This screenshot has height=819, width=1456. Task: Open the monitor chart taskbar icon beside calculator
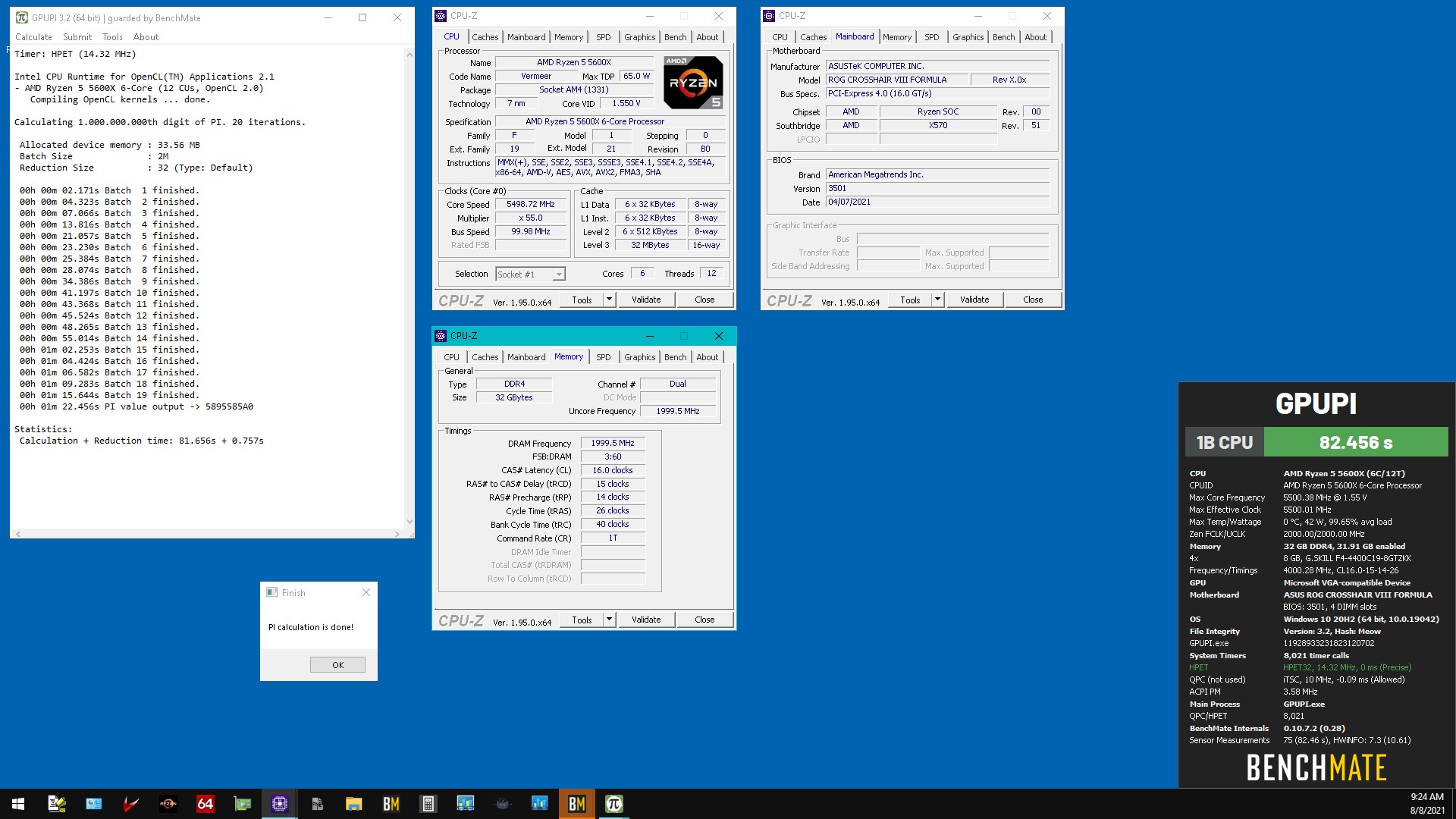466,804
